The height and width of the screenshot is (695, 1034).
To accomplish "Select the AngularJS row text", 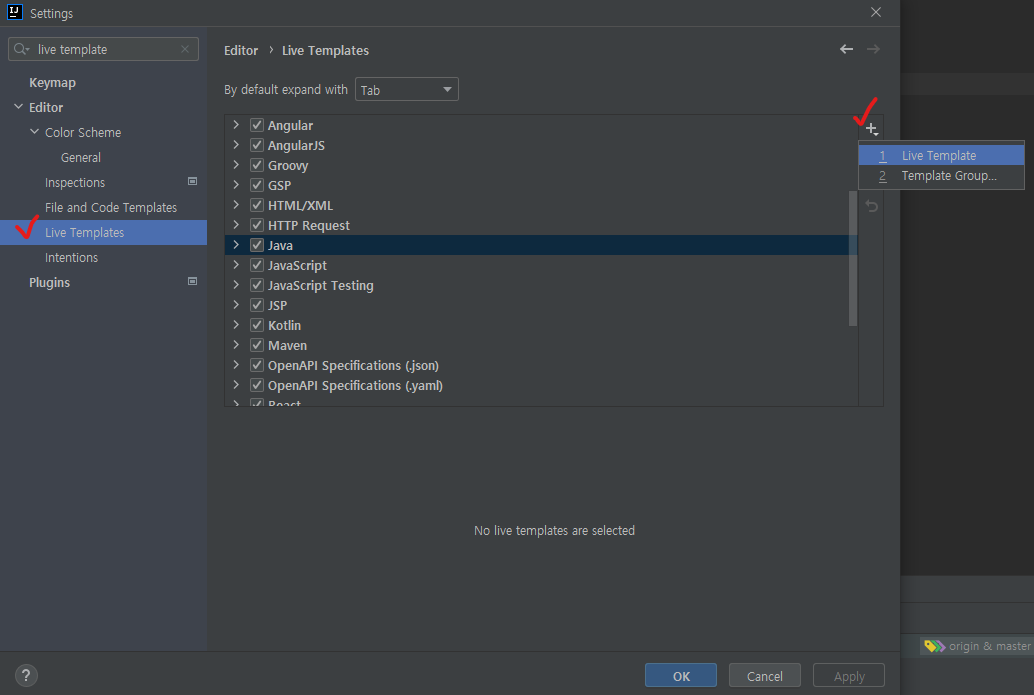I will pos(296,146).
